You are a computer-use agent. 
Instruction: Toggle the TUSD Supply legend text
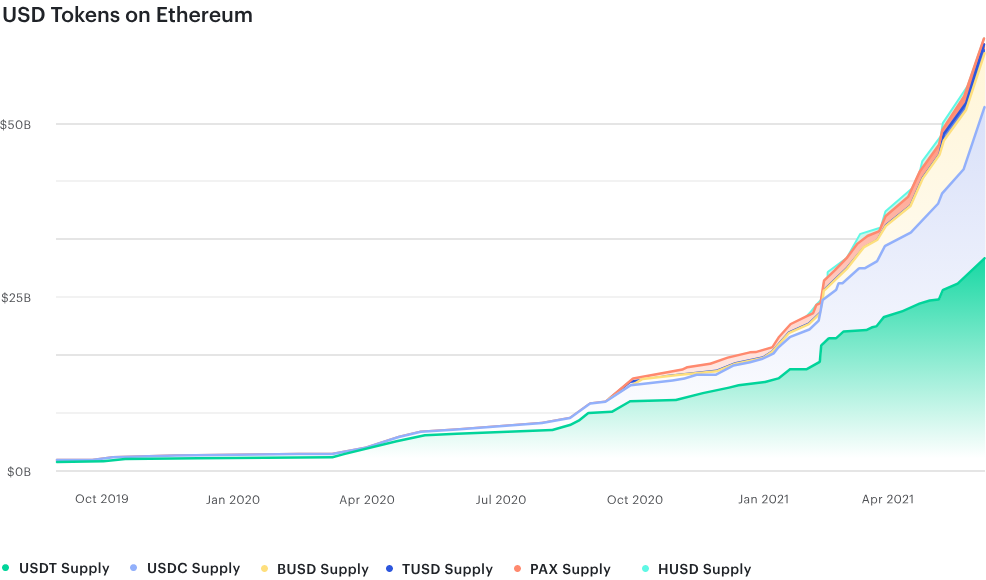pos(447,569)
